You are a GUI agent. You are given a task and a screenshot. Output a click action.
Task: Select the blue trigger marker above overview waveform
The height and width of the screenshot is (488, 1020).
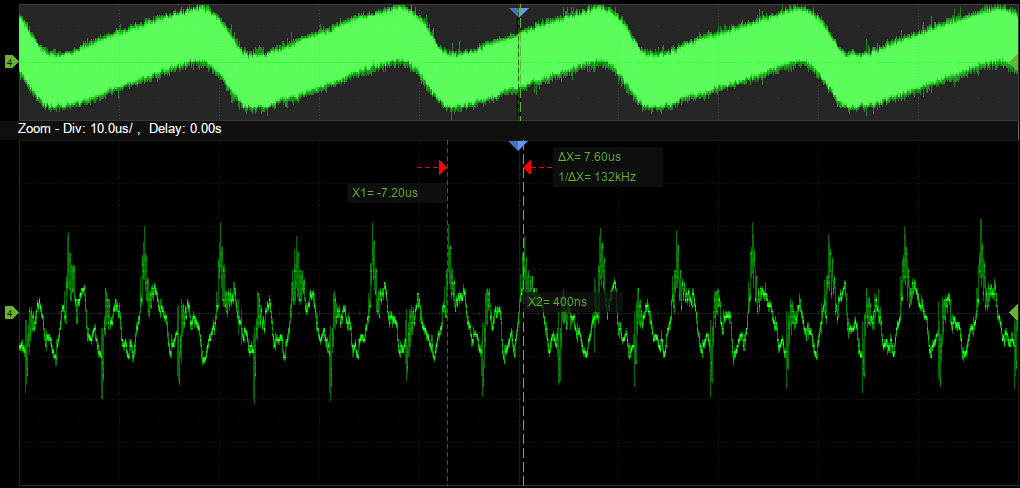(517, 12)
